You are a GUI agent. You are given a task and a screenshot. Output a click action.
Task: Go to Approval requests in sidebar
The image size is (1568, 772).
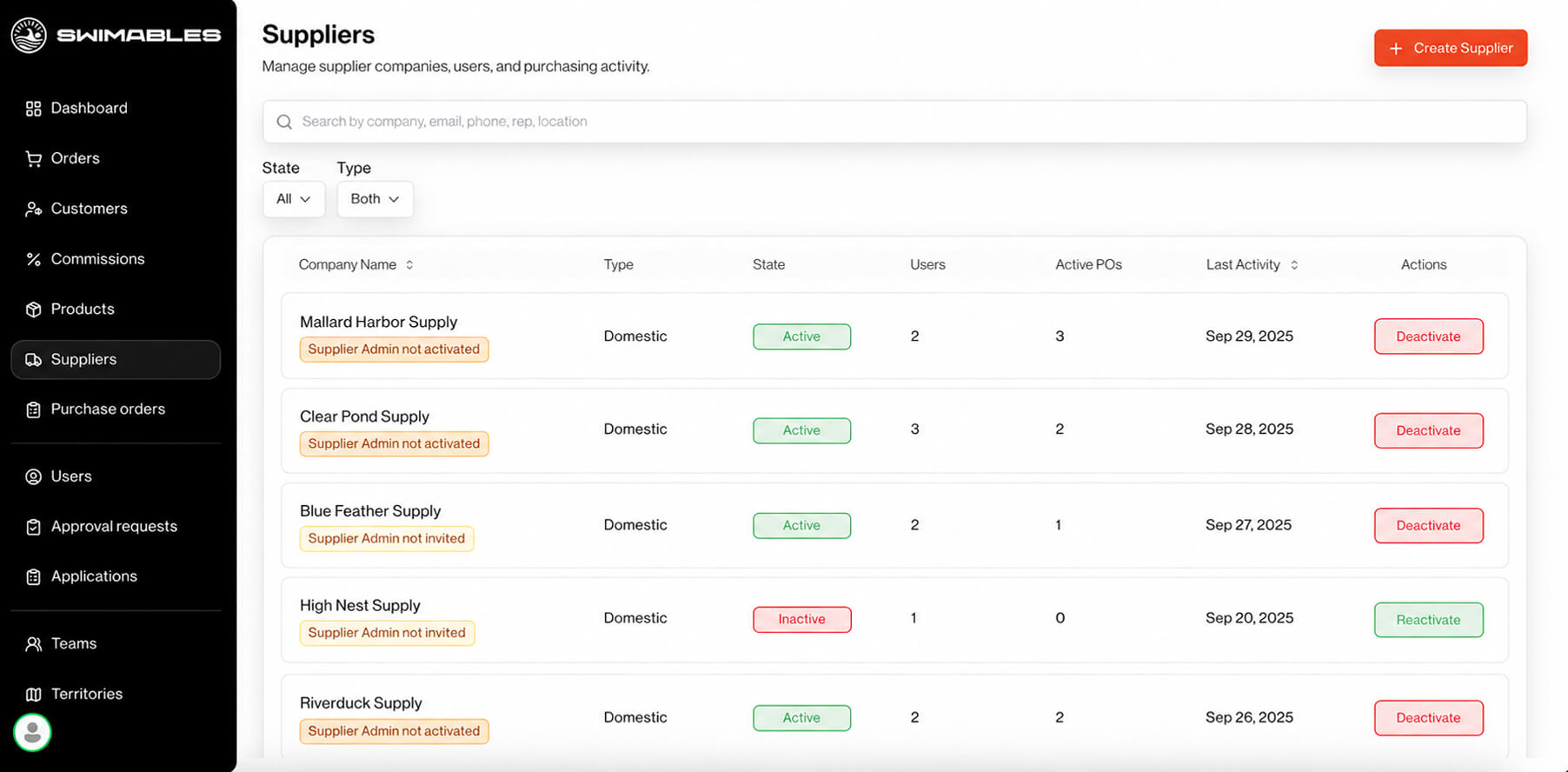point(116,527)
